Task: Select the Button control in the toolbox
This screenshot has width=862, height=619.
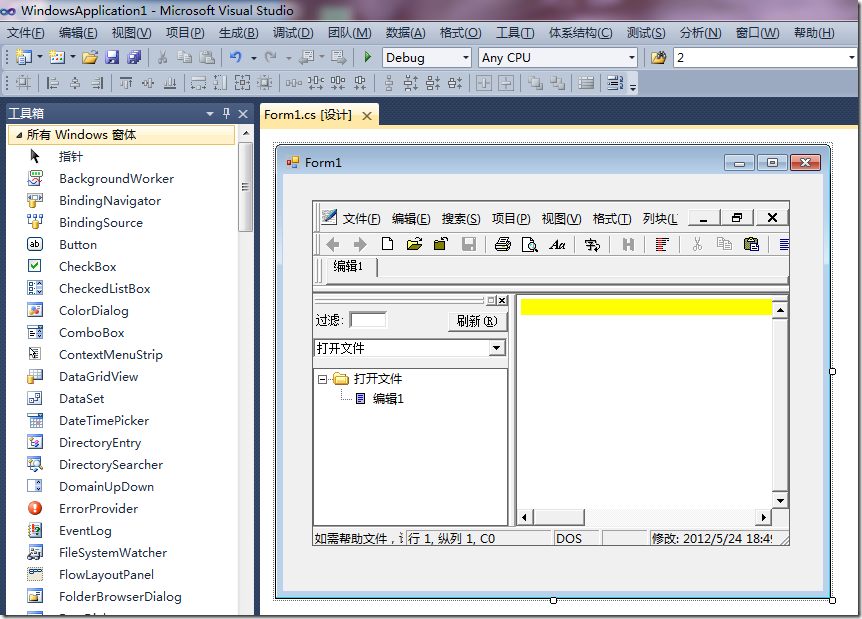Action: click(x=77, y=245)
